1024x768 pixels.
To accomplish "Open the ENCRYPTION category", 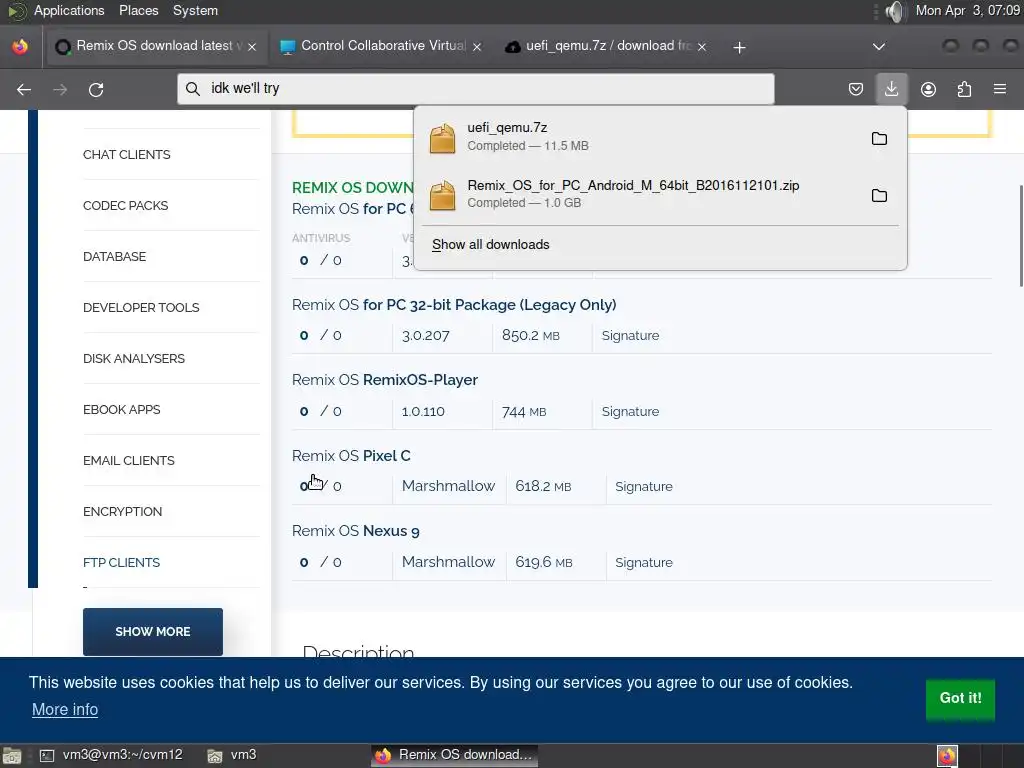I will pos(122,511).
